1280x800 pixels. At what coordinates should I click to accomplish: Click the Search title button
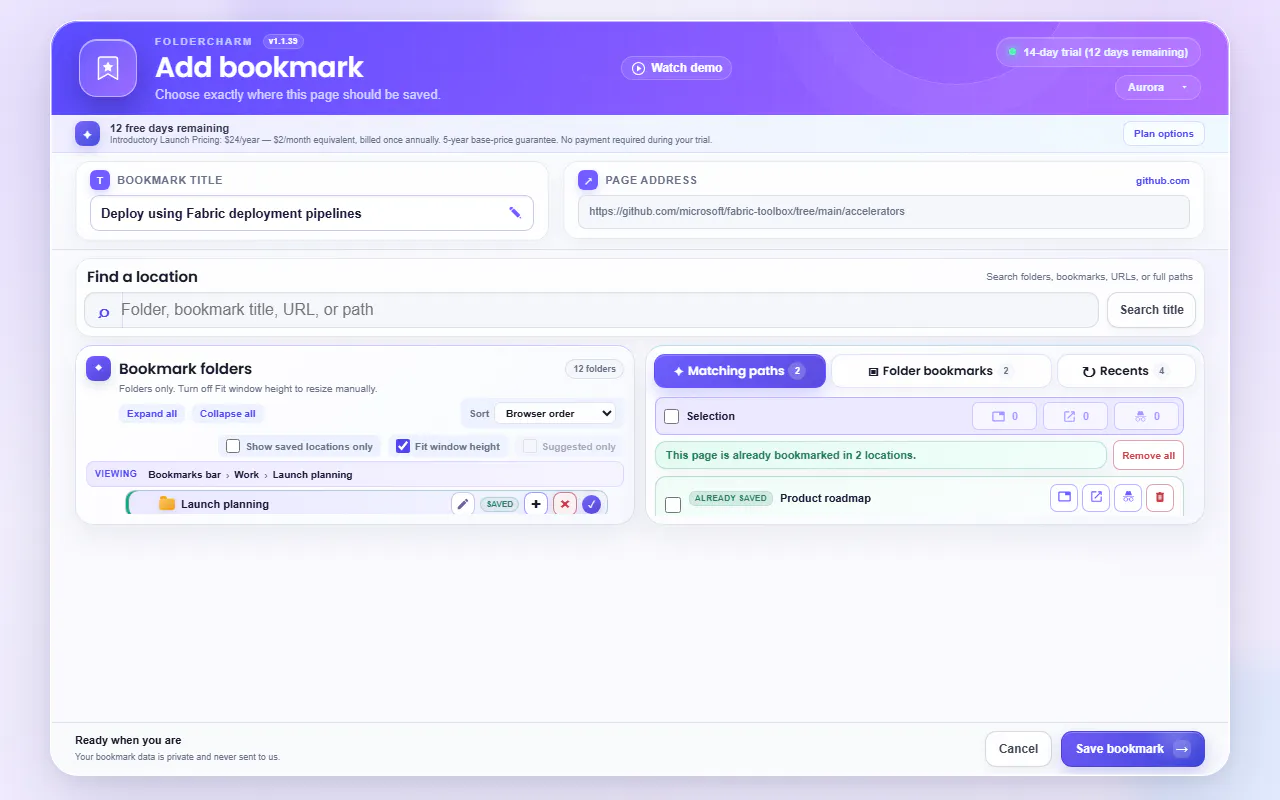1151,310
